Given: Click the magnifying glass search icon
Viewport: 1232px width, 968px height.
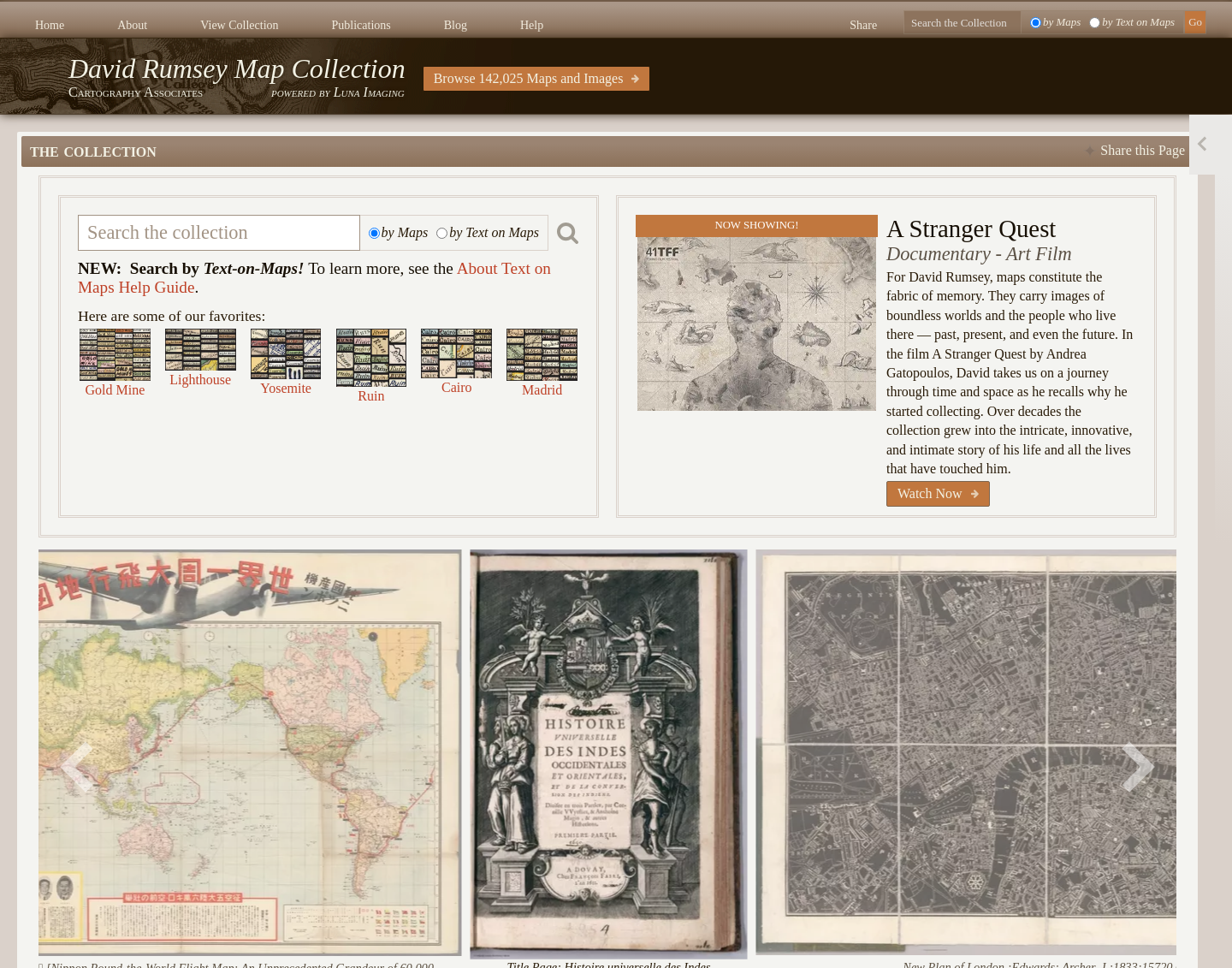Looking at the screenshot, I should point(567,233).
